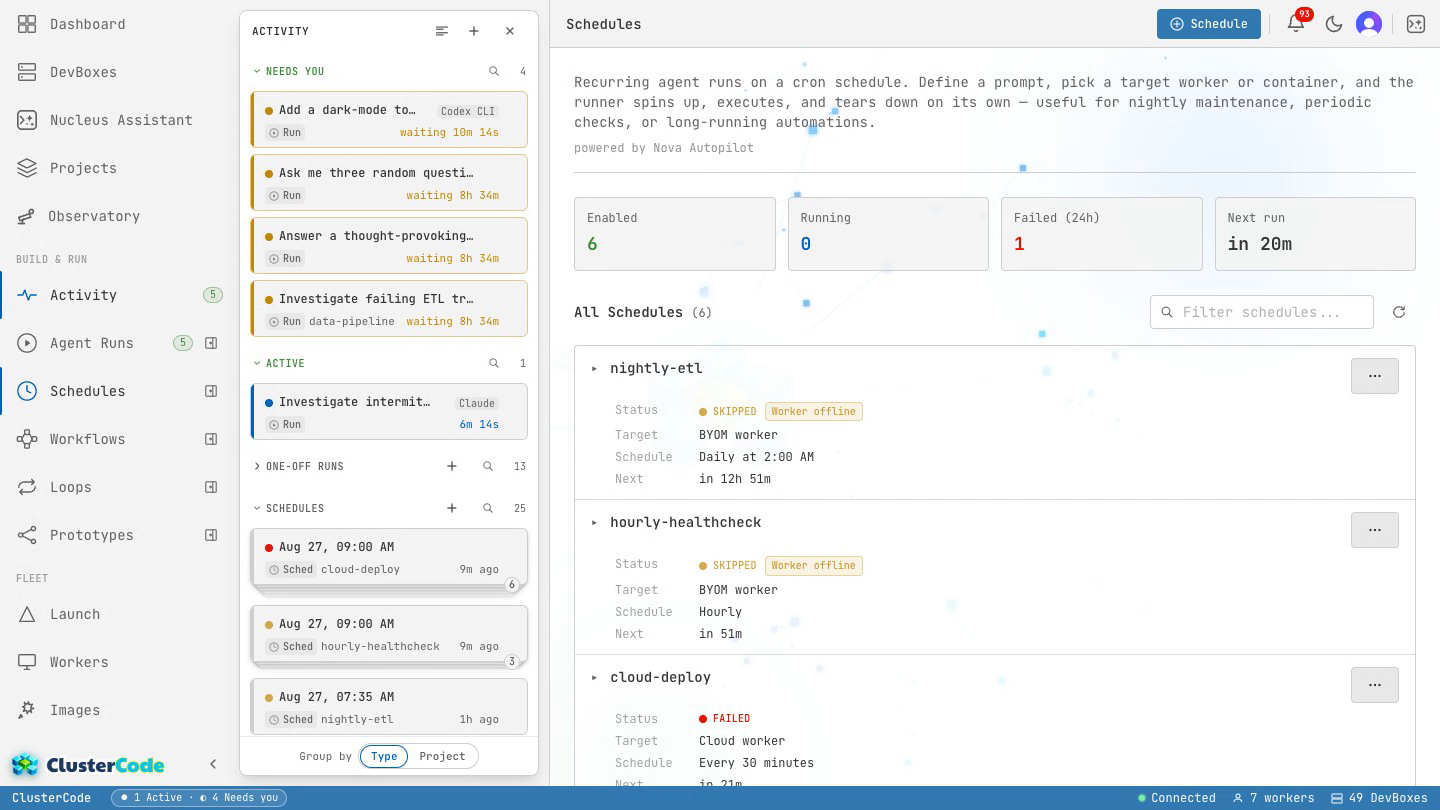Open hourly-healthcheck Aug 27 schedule card
The height and width of the screenshot is (810, 1440).
coord(389,634)
